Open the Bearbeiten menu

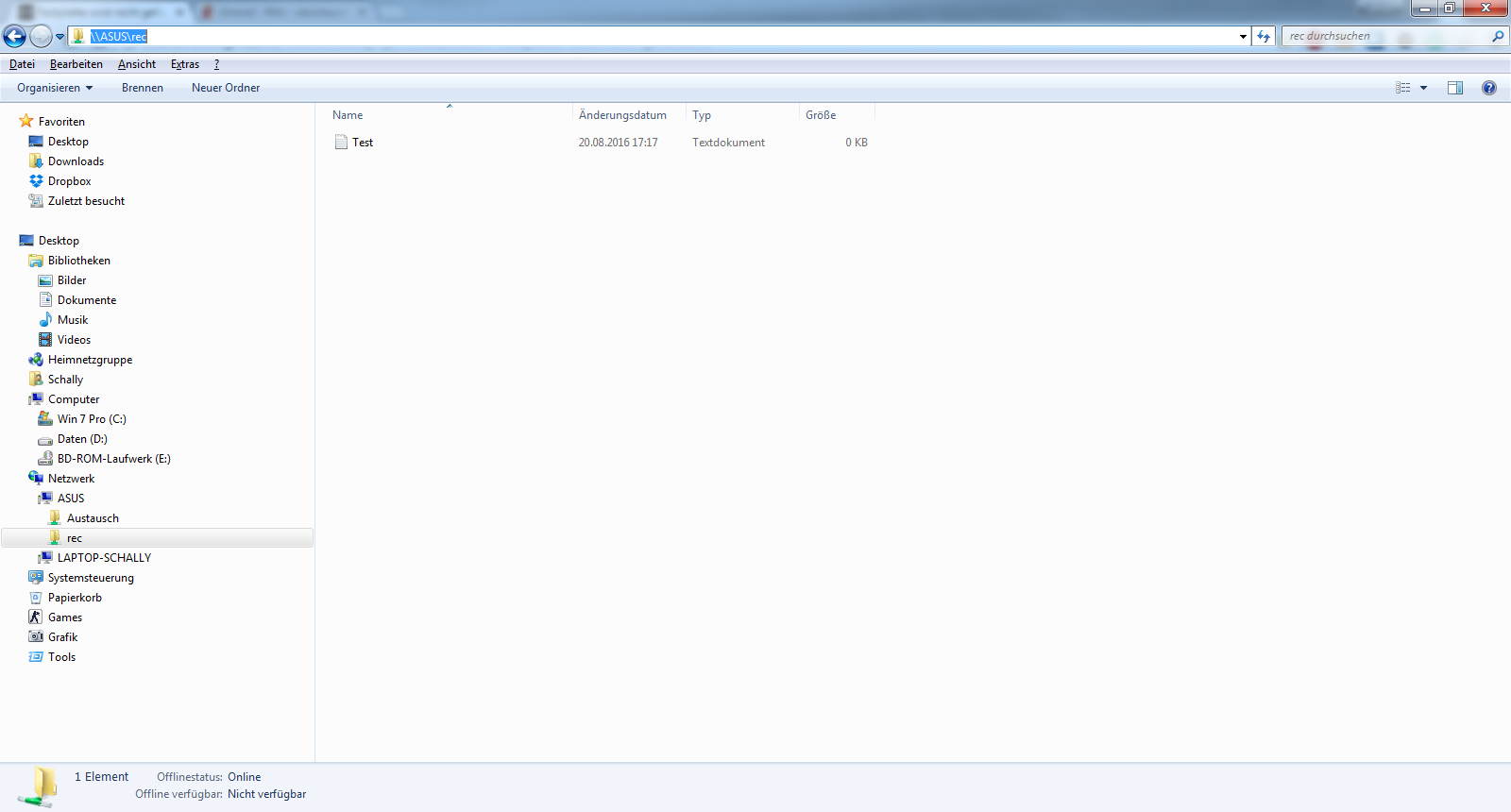(x=76, y=64)
